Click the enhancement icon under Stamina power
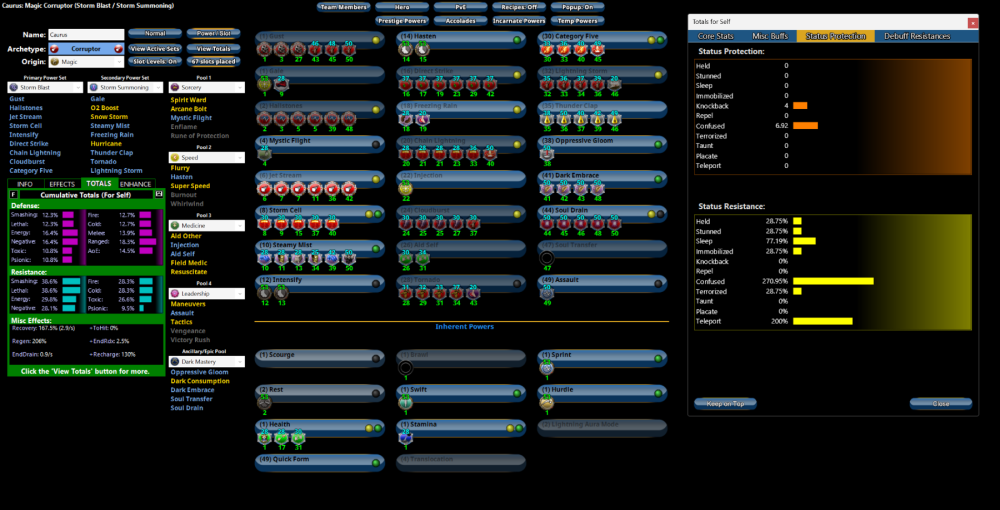This screenshot has height=510, width=1000. (x=405, y=437)
